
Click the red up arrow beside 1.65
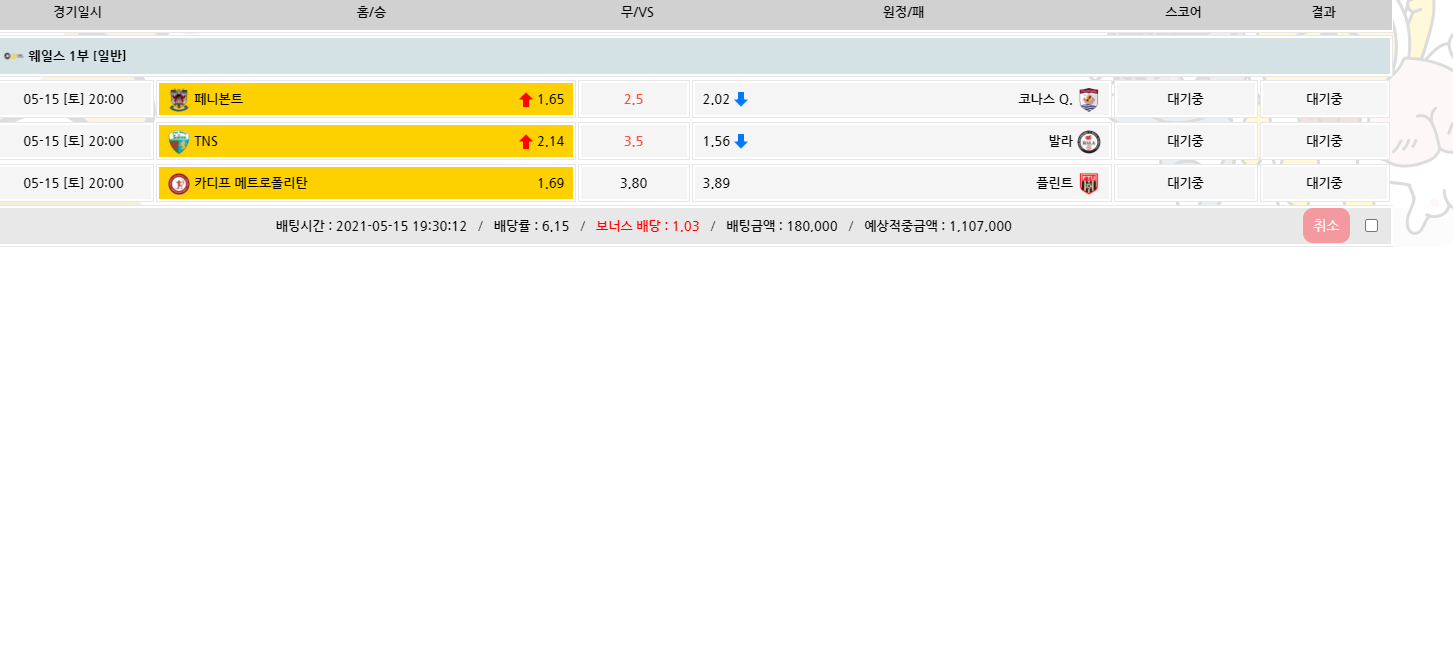(x=526, y=100)
